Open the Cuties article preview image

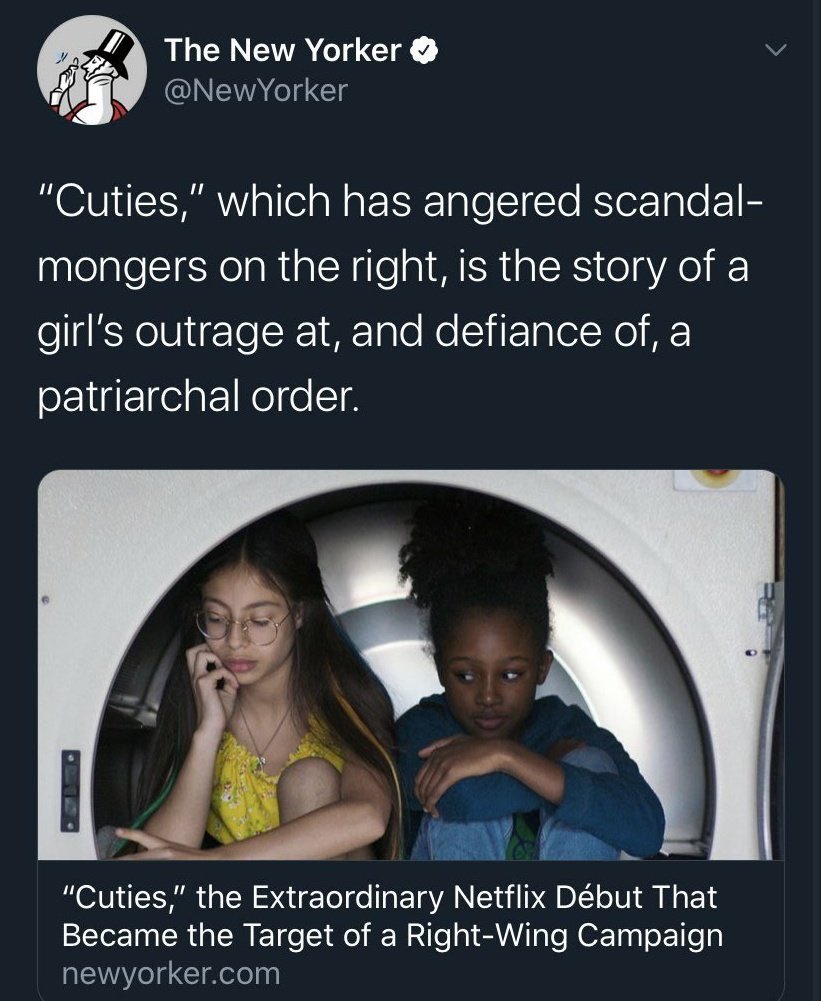coord(410,665)
